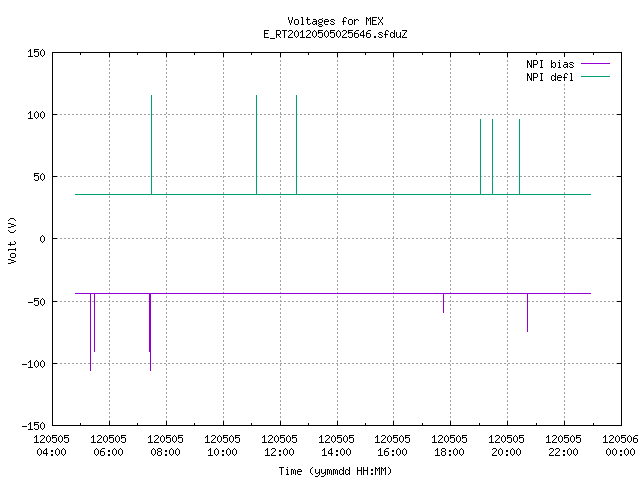Click the x-axis tick label 12:00
640x480 pixels.
(280, 452)
